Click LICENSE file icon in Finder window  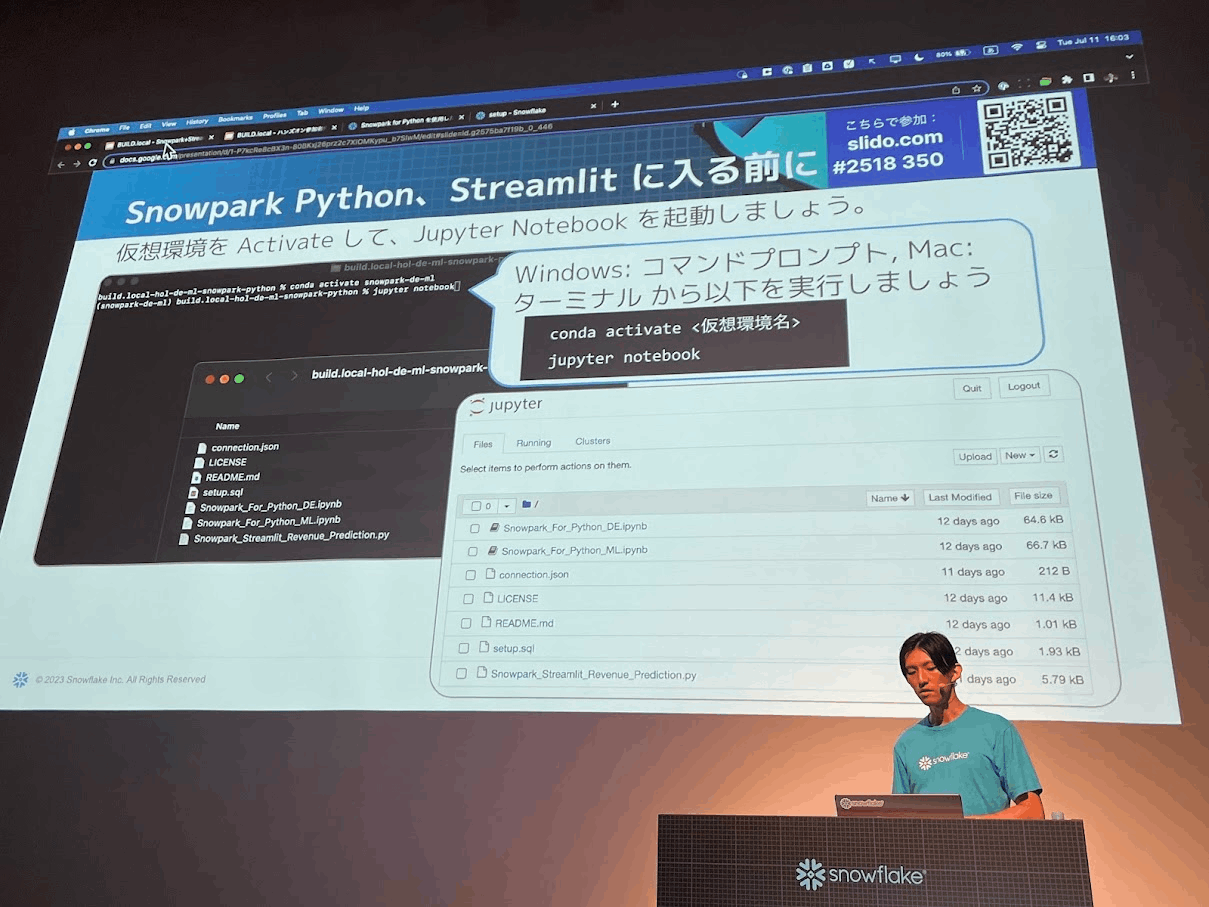(200, 463)
